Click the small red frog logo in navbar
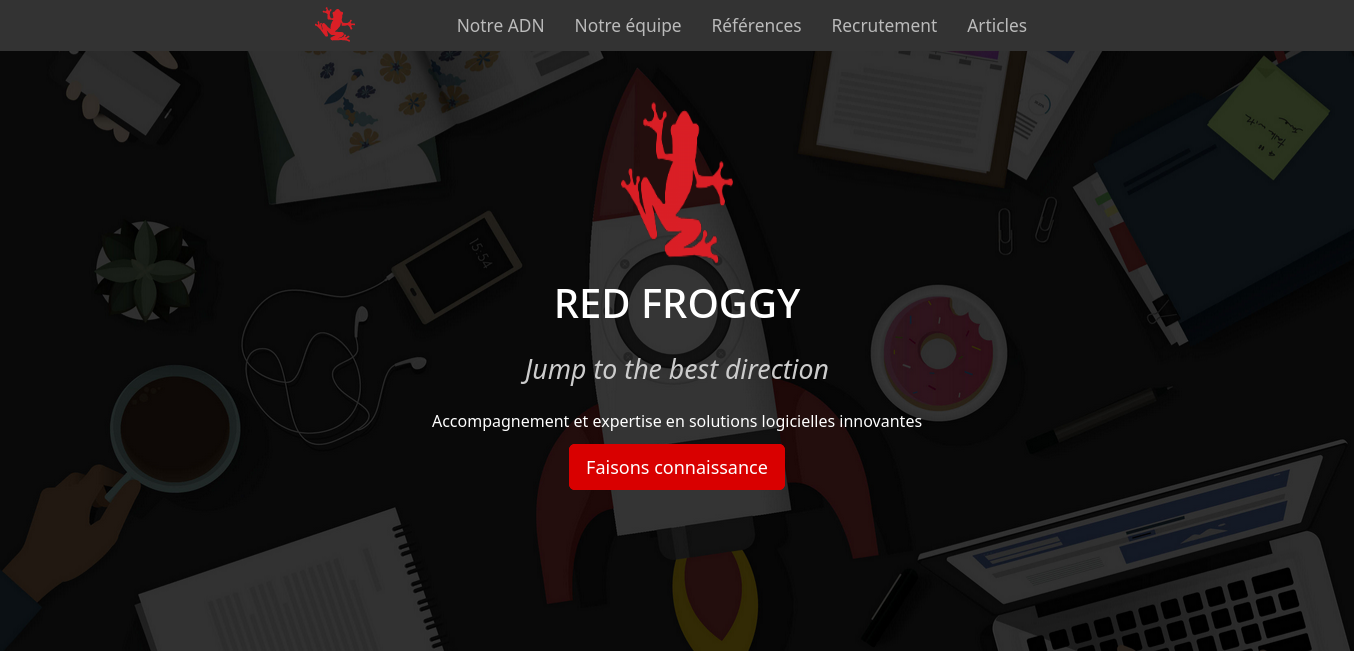This screenshot has height=651, width=1366. pos(334,24)
